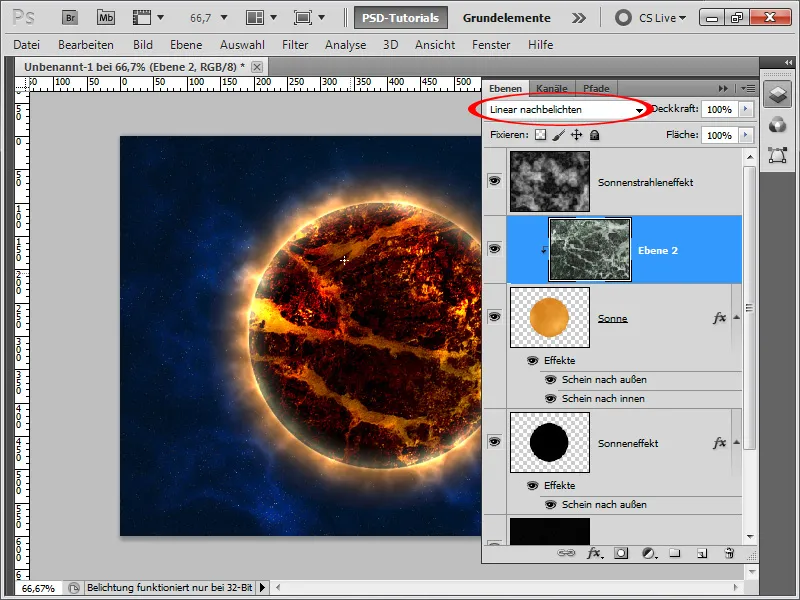Collapse effects list on Sonne layer
Viewport: 800px width, 600px height.
pyautogui.click(x=736, y=317)
